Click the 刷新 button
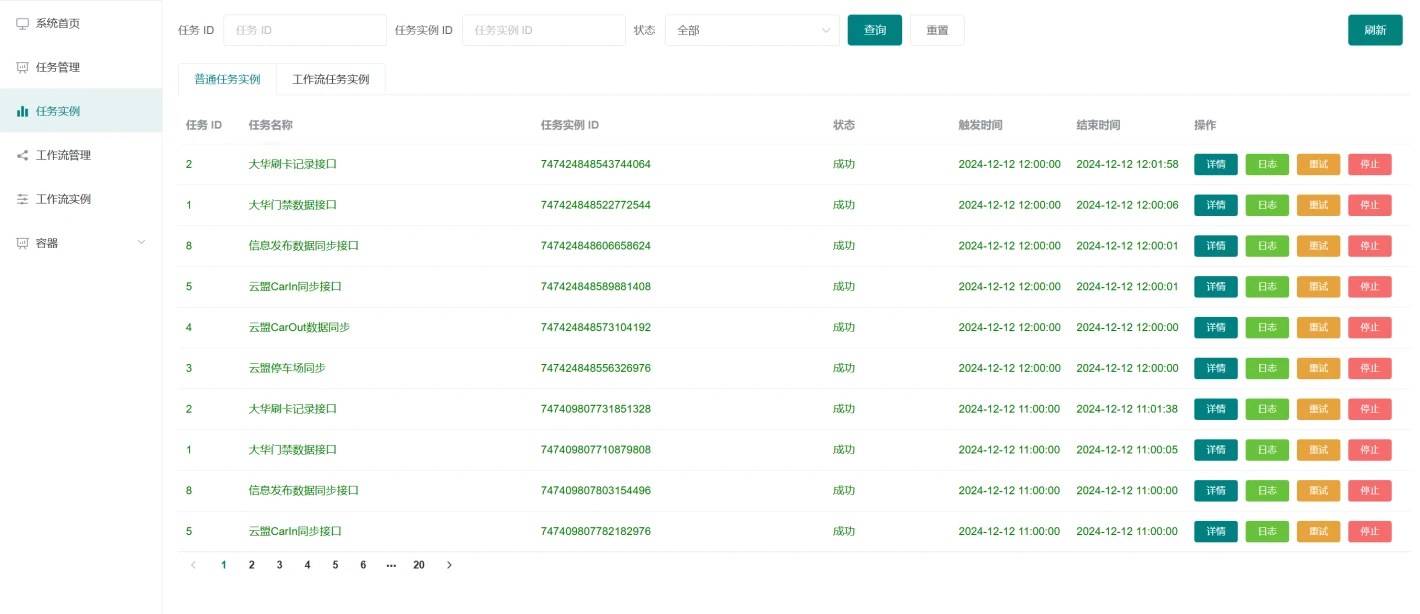This screenshot has height=614, width=1420. tap(1375, 30)
